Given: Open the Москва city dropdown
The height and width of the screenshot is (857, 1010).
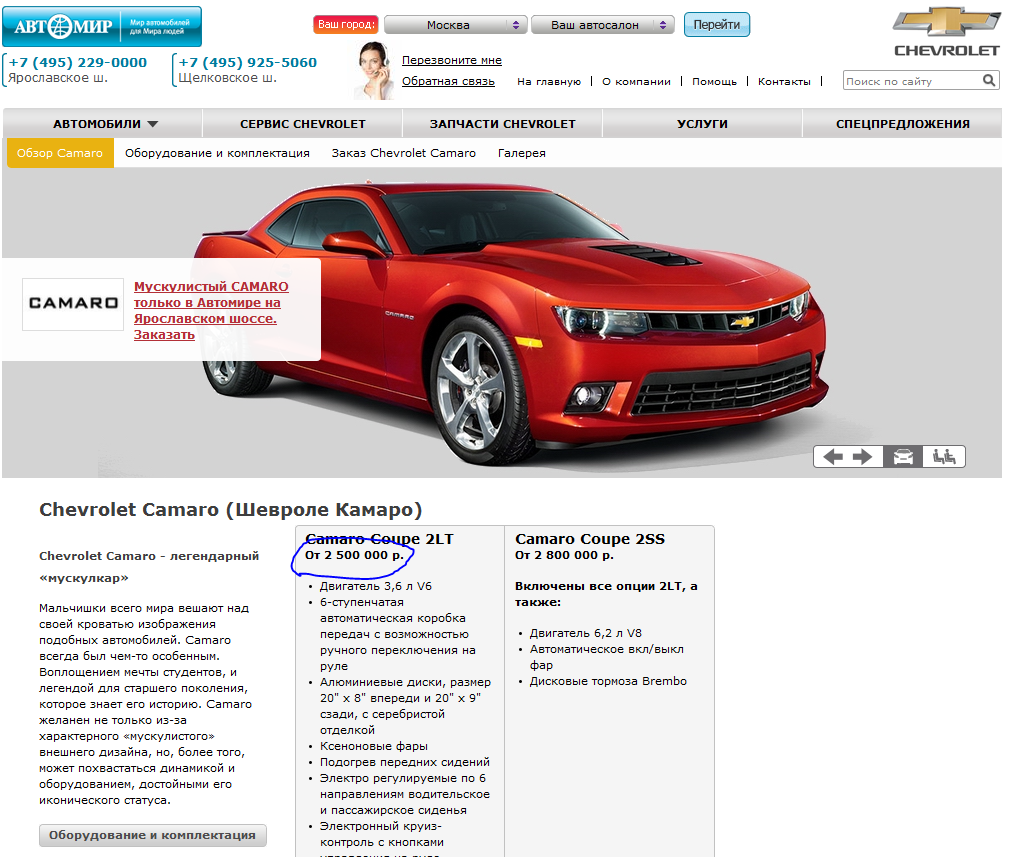Looking at the screenshot, I should pos(455,25).
